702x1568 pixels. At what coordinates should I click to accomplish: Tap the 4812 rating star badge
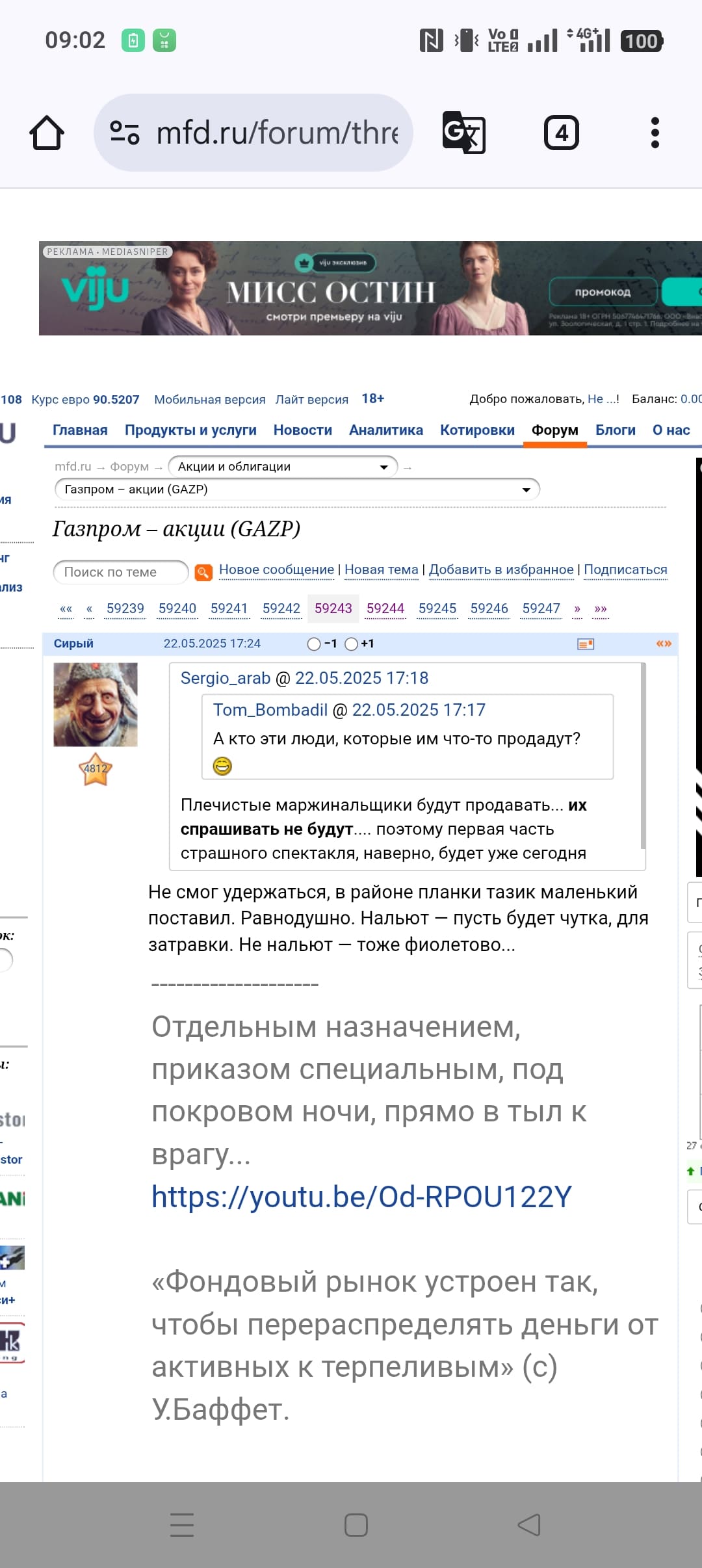pyautogui.click(x=96, y=769)
